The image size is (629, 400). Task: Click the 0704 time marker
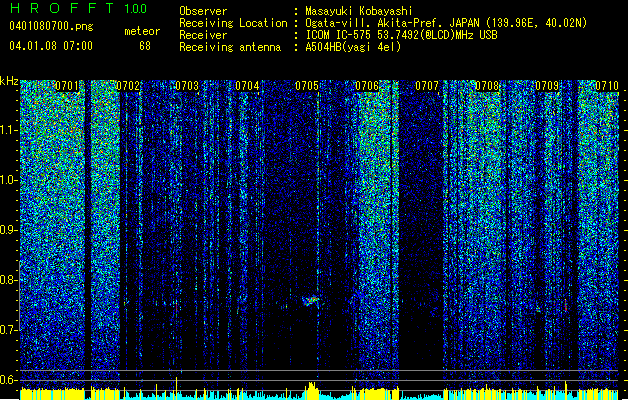point(247,86)
